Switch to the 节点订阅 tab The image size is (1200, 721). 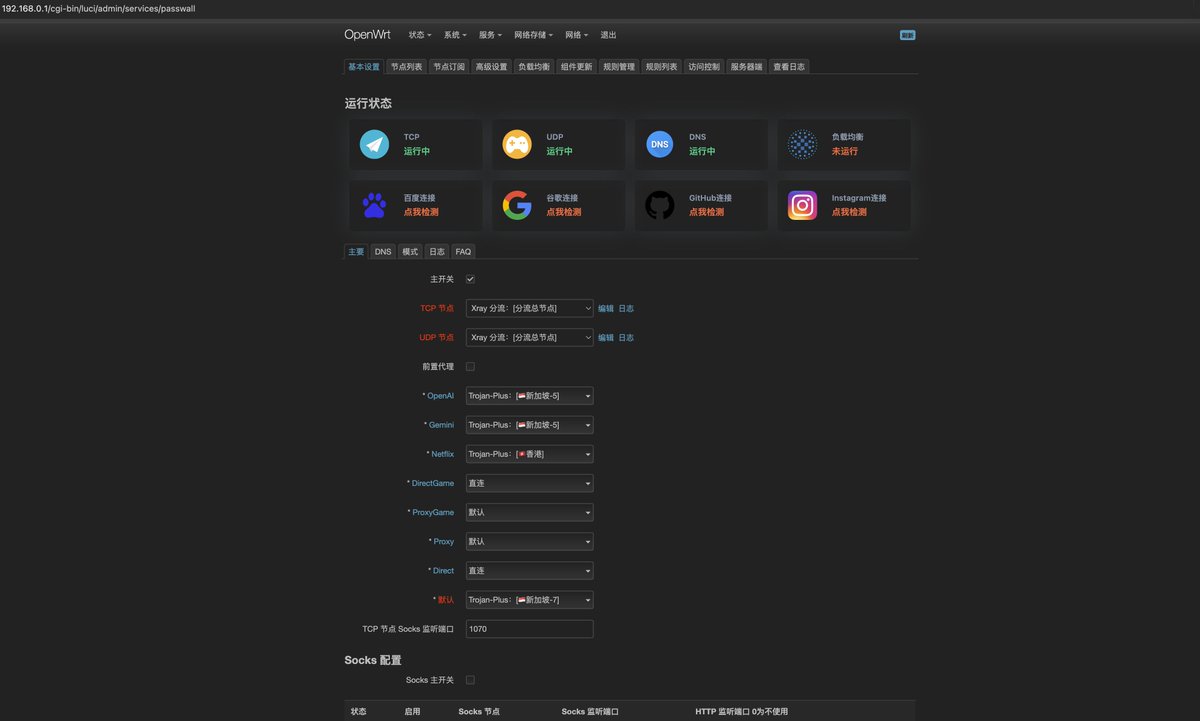click(449, 67)
